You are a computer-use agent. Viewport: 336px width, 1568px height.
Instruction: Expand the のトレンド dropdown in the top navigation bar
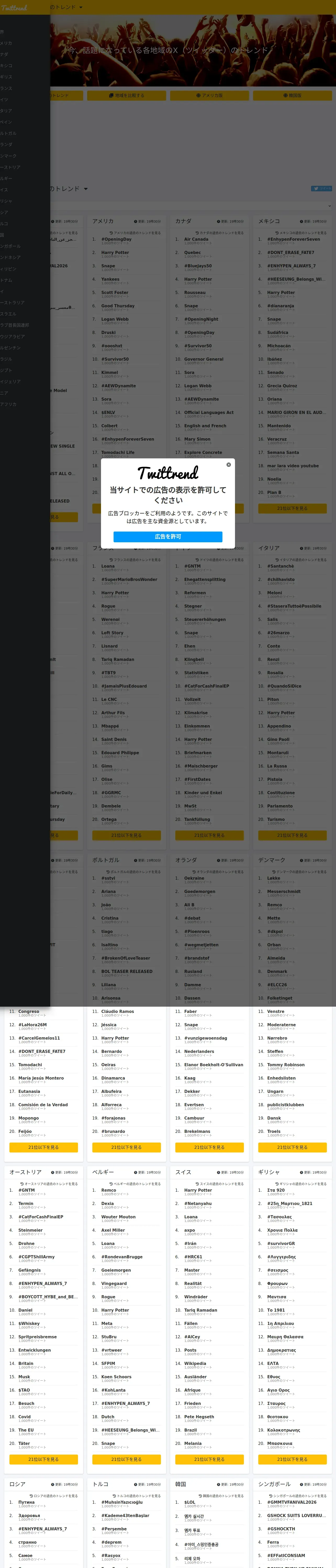[66, 7]
